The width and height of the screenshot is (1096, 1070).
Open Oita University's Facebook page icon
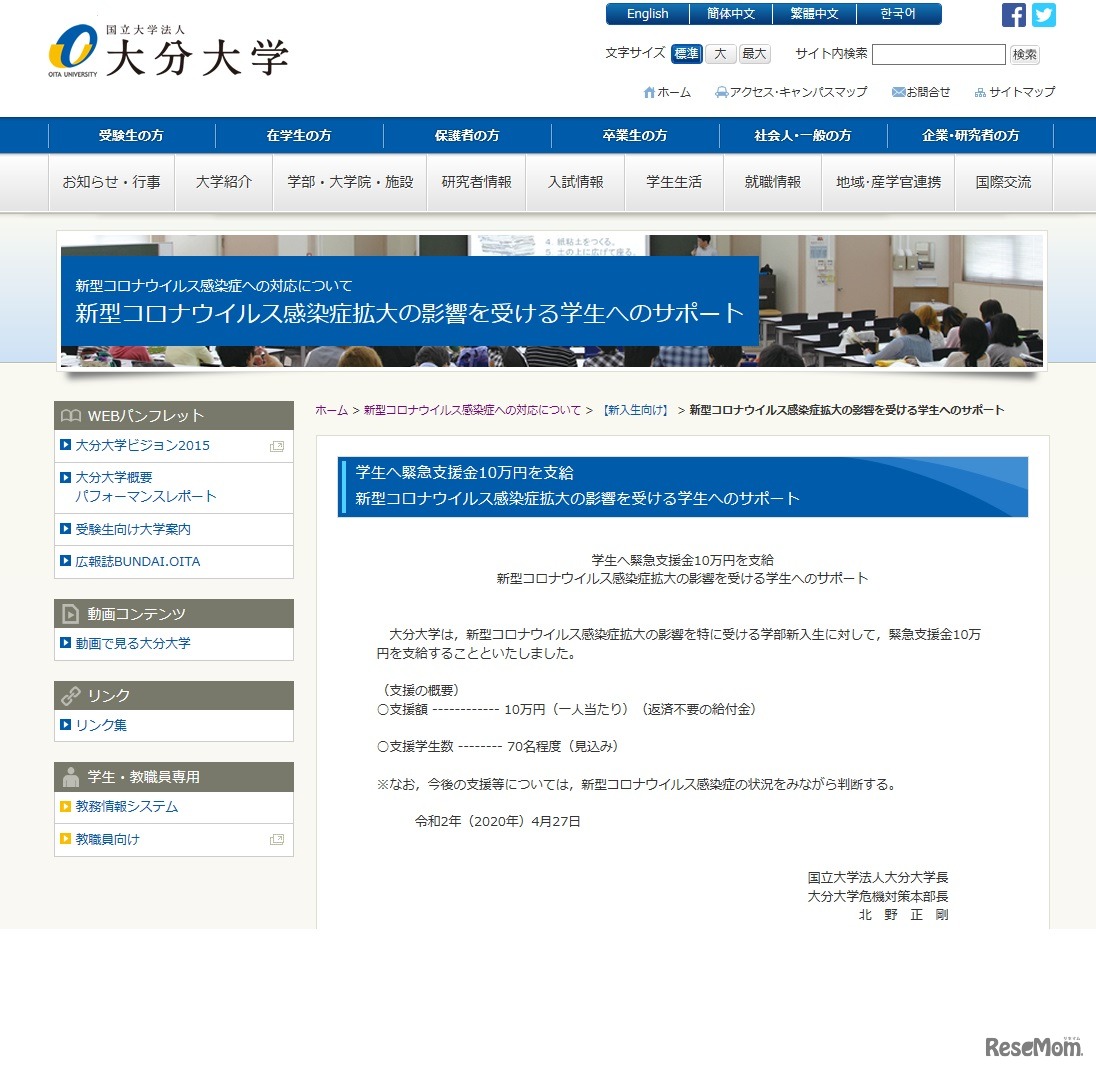click(x=1013, y=14)
